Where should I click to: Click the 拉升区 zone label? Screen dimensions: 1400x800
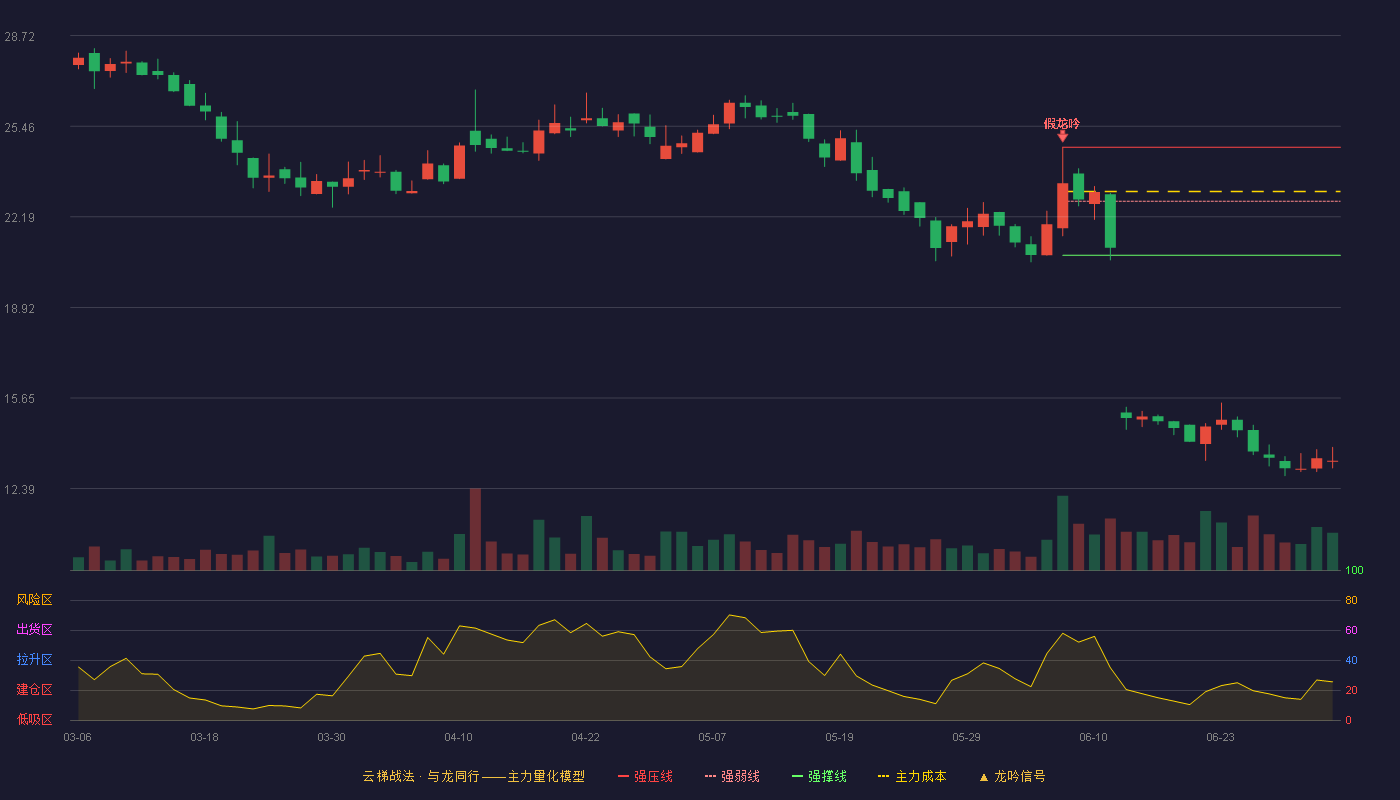(x=34, y=660)
